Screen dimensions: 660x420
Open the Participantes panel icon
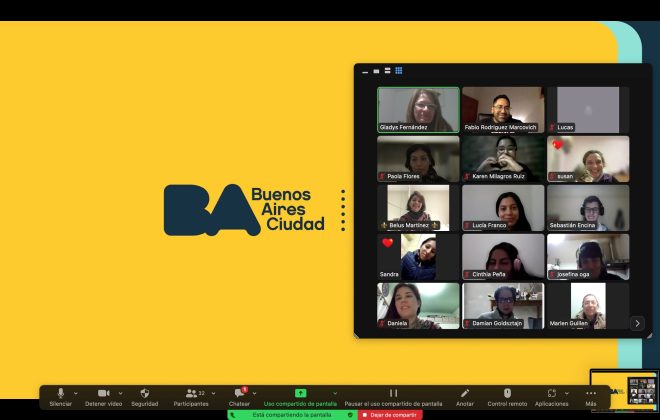click(191, 393)
